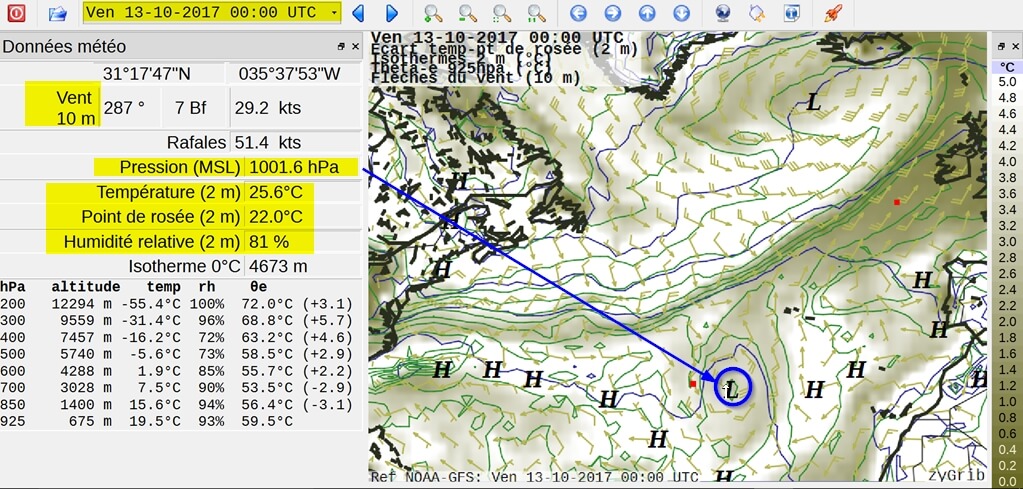Screen dimensions: 1023x489
Task: Click the 700 hPa altitude row
Action: point(176,389)
